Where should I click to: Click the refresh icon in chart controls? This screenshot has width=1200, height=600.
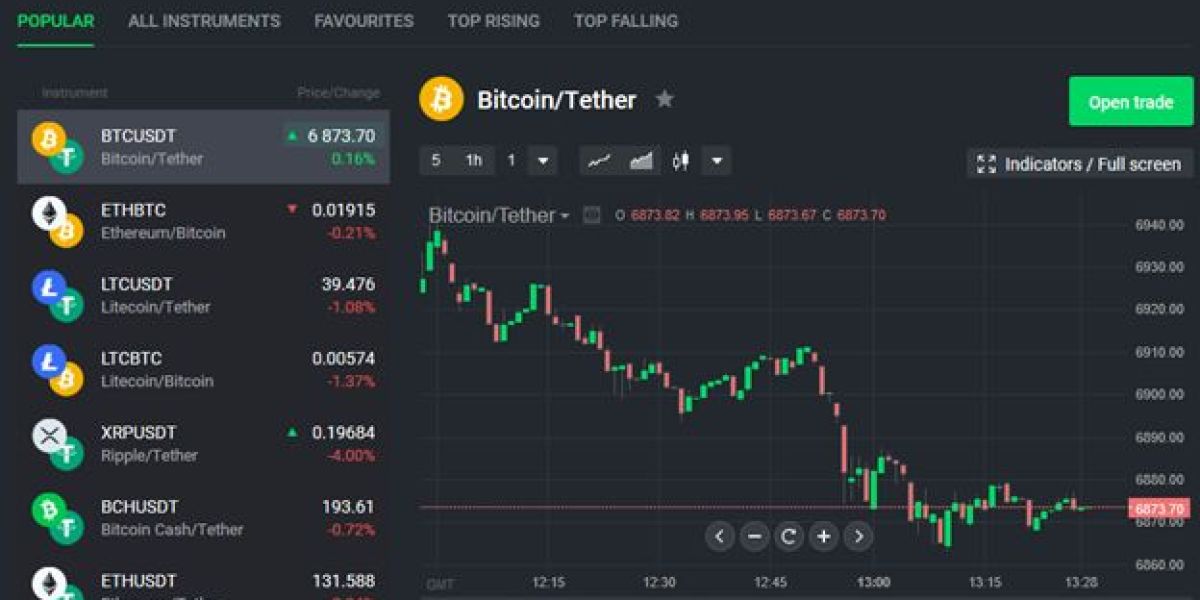[x=788, y=536]
